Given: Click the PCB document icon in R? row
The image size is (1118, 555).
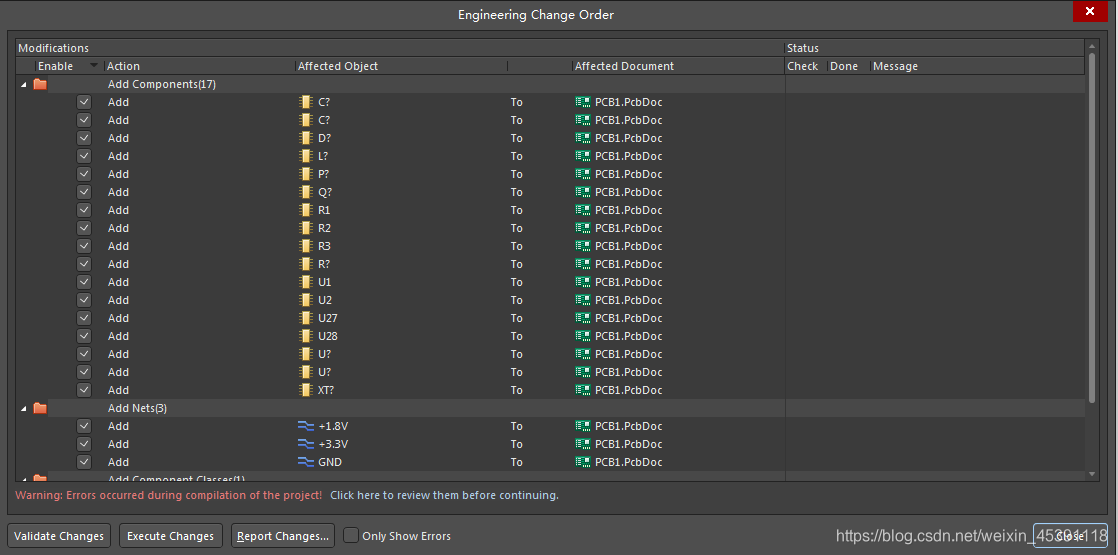Looking at the screenshot, I should tap(583, 264).
